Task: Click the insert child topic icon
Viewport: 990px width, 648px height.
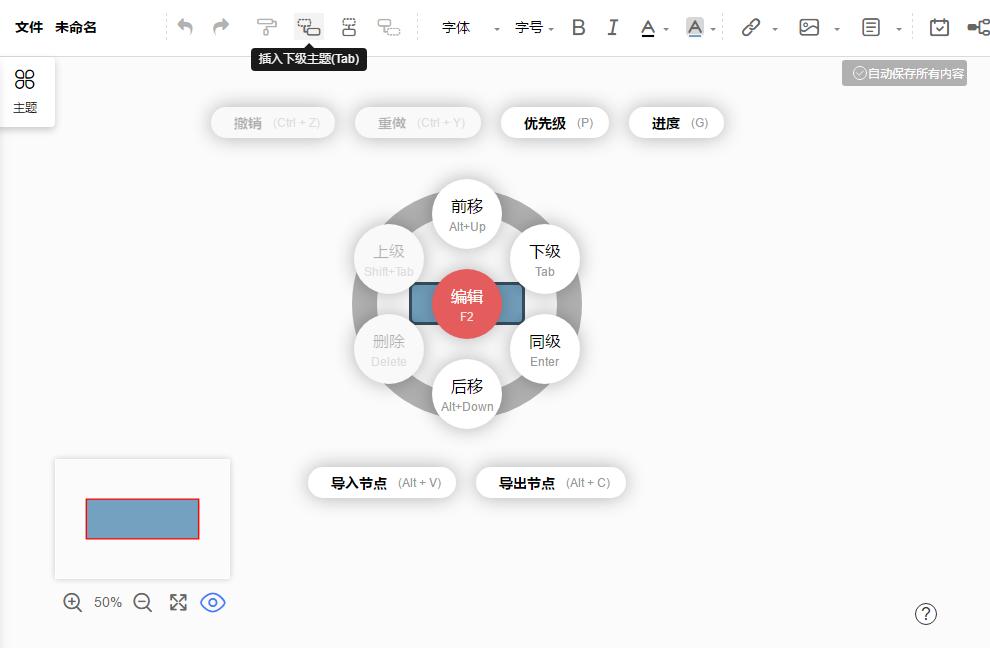Action: tap(309, 27)
